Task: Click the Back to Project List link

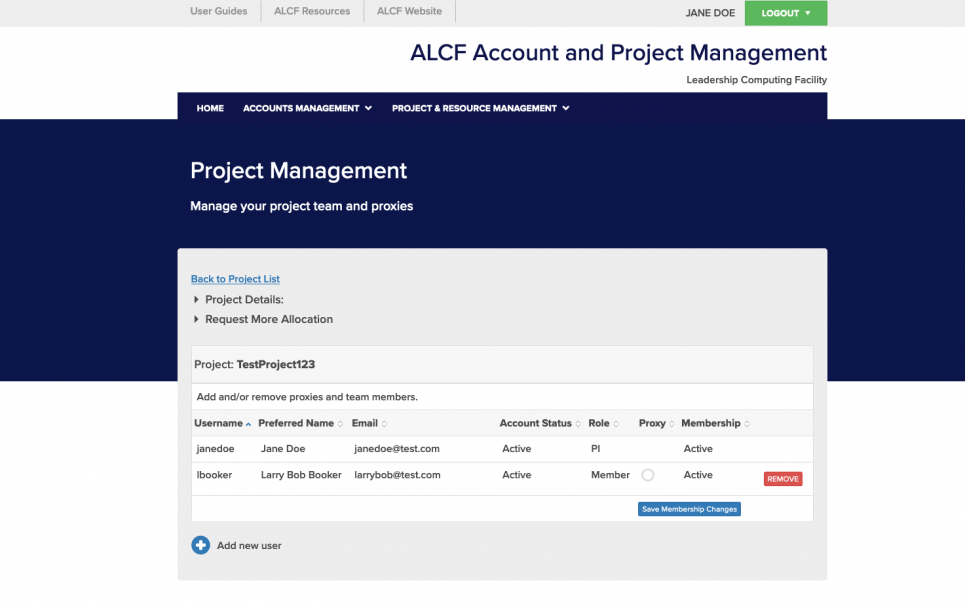Action: pos(235,279)
